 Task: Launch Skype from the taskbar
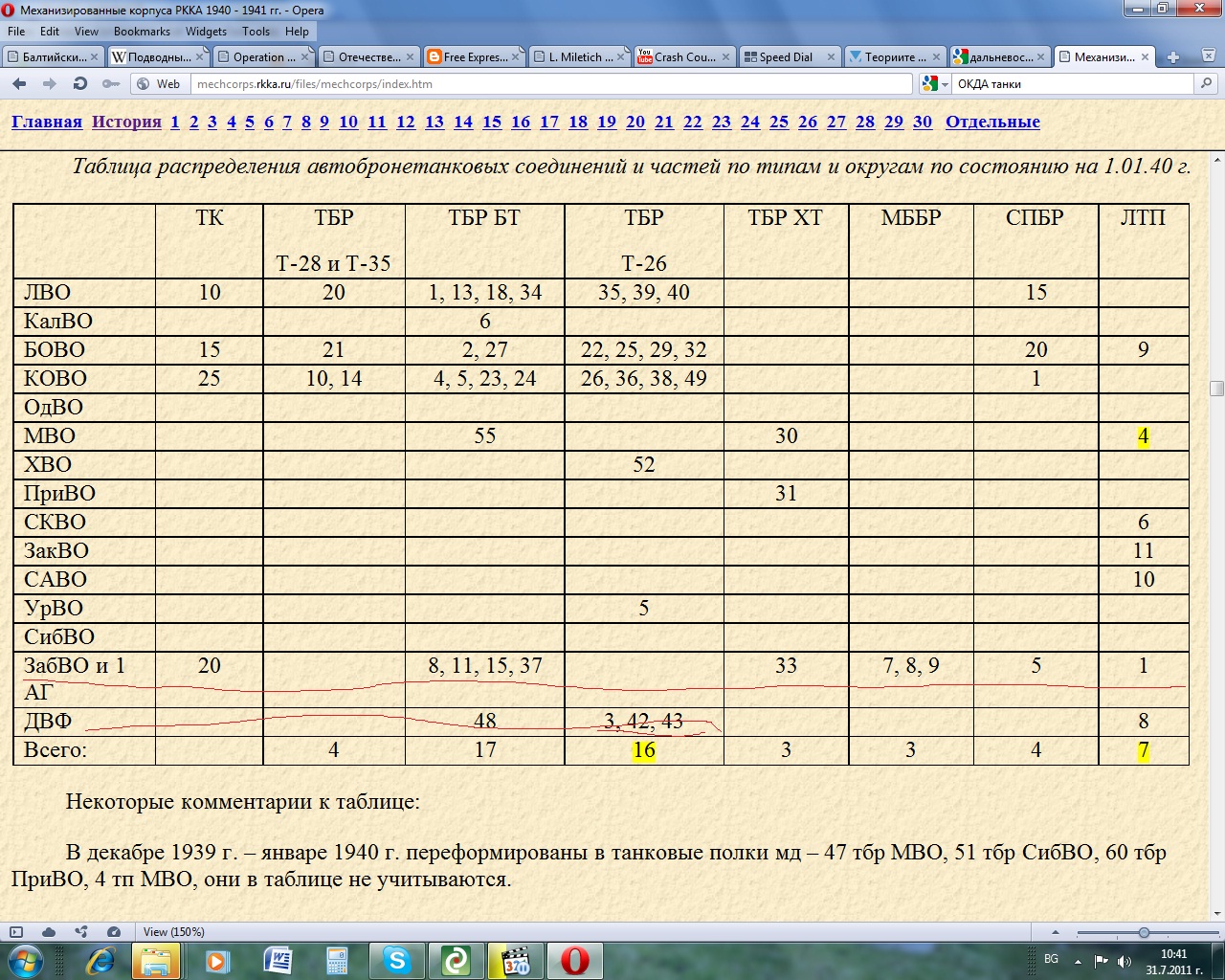[396, 960]
